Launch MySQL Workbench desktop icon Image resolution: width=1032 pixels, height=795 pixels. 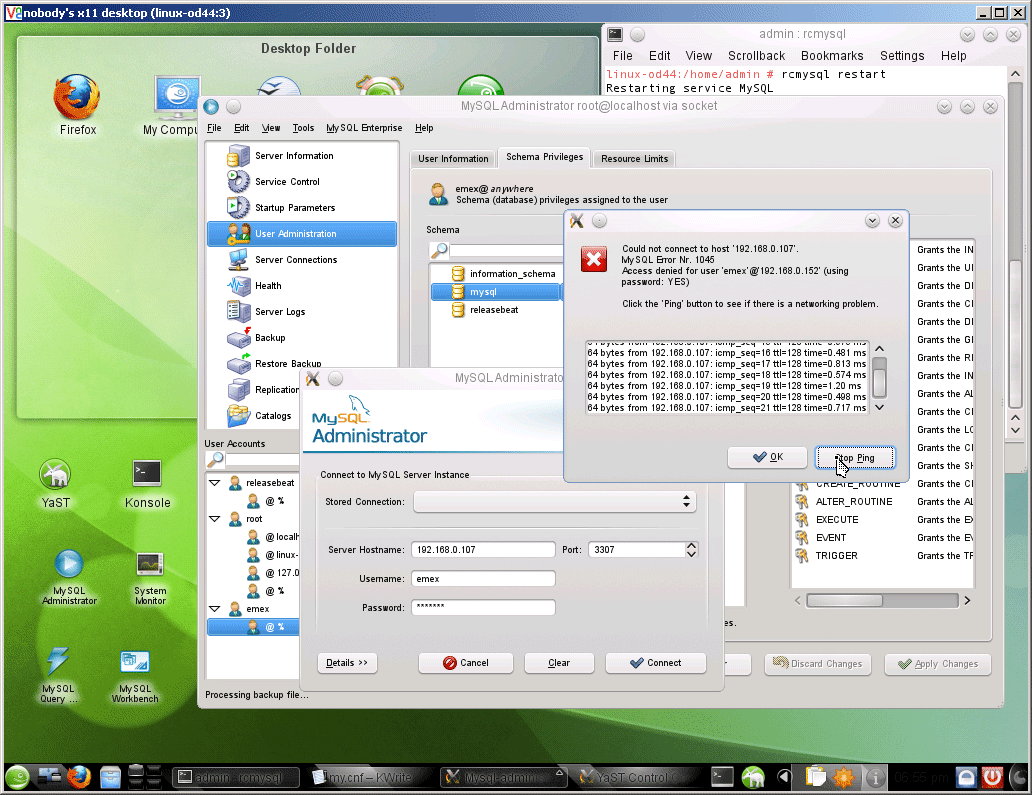tap(135, 675)
